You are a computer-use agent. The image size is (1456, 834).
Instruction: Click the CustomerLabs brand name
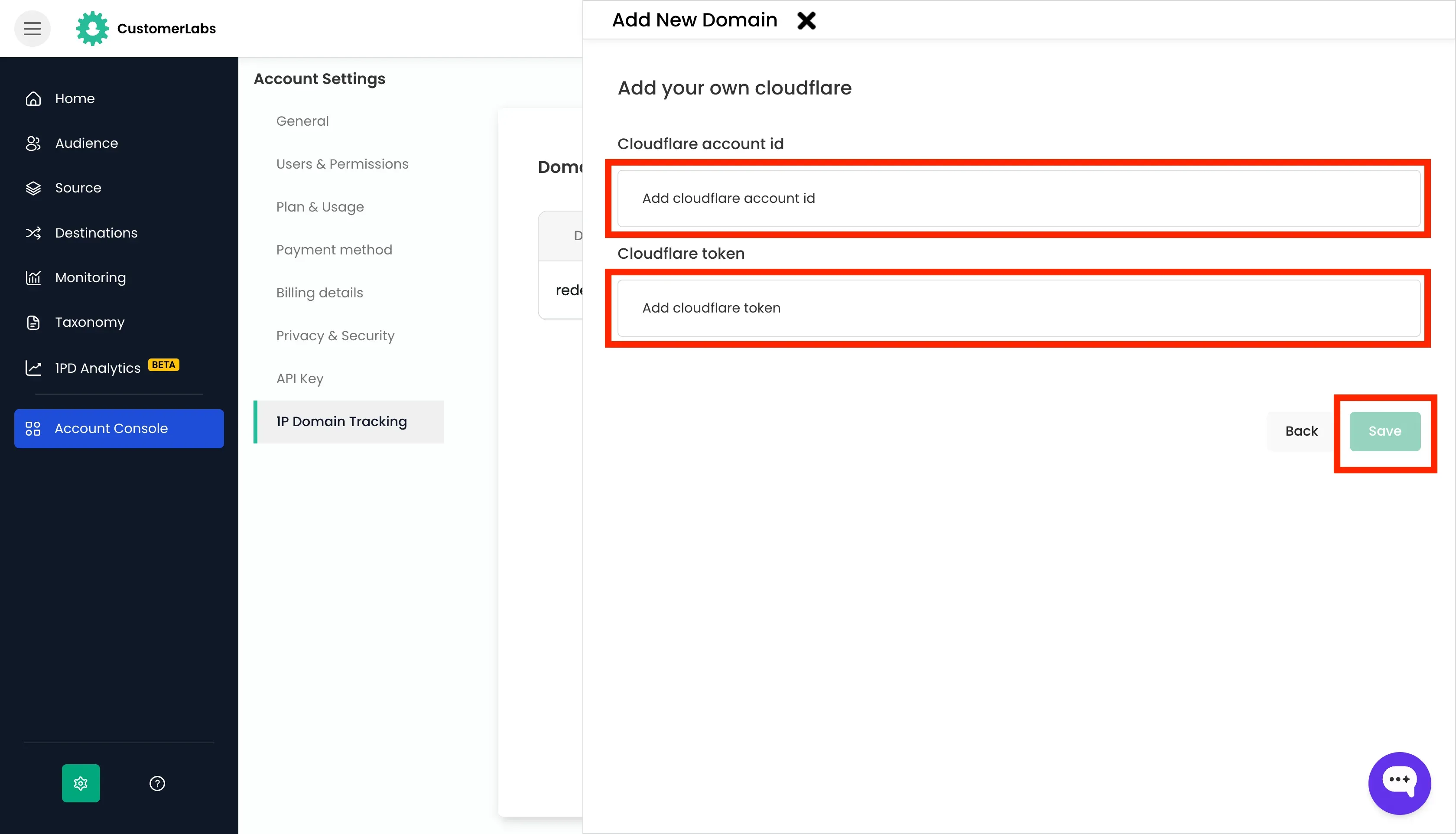point(166,29)
